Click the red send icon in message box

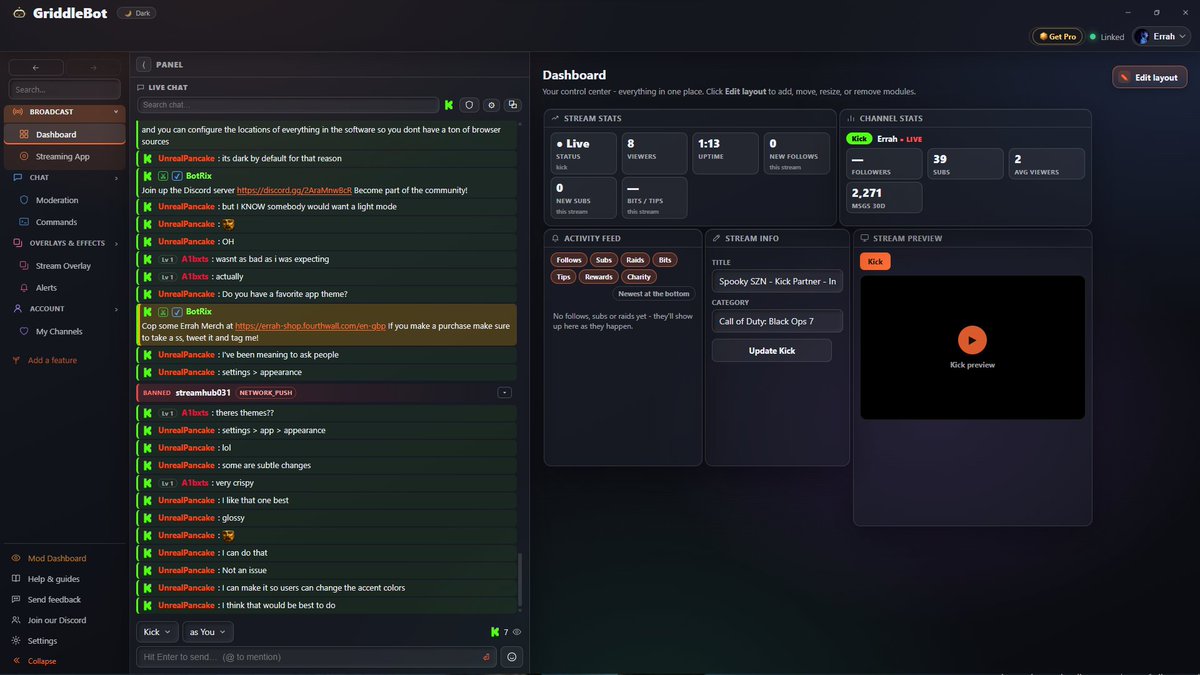(x=486, y=657)
